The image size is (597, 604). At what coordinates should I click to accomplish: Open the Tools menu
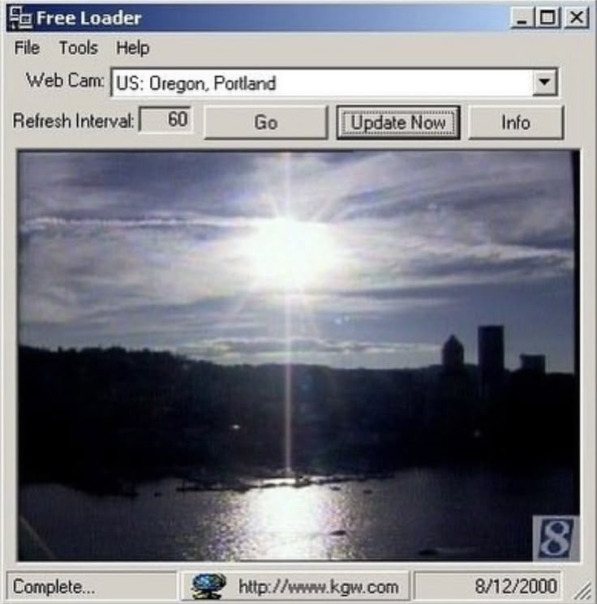(78, 48)
